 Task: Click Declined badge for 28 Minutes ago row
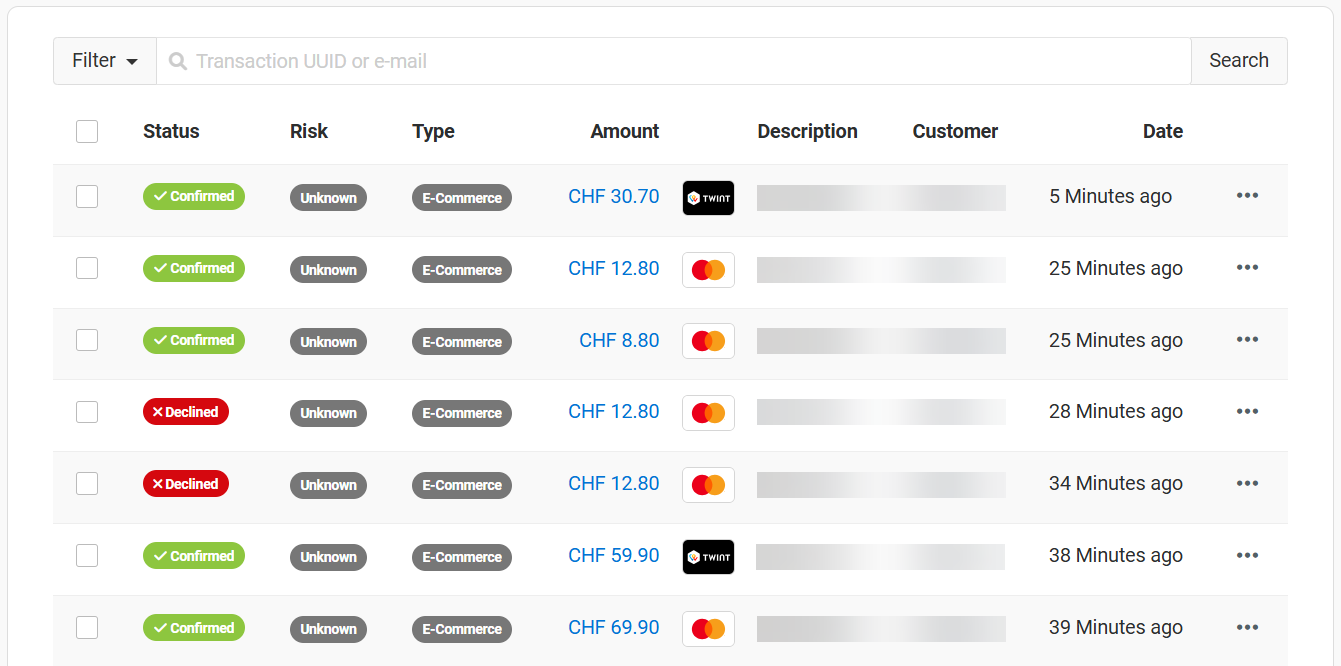(x=186, y=412)
